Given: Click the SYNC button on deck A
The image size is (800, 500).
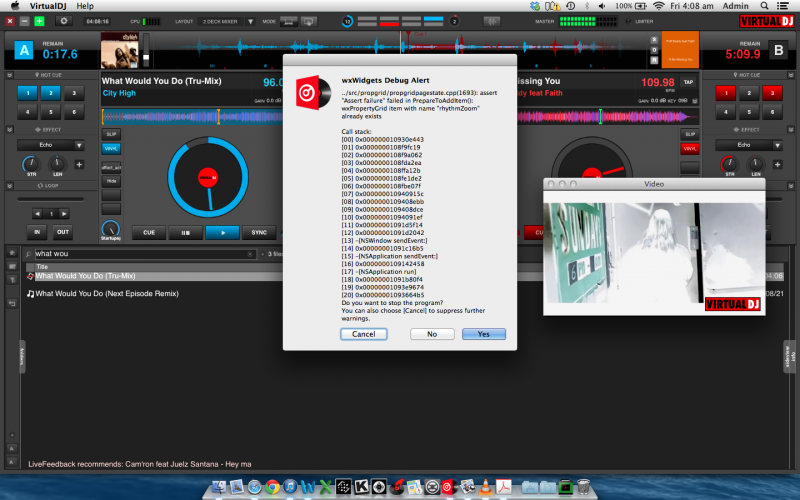Looking at the screenshot, I should pyautogui.click(x=259, y=233).
